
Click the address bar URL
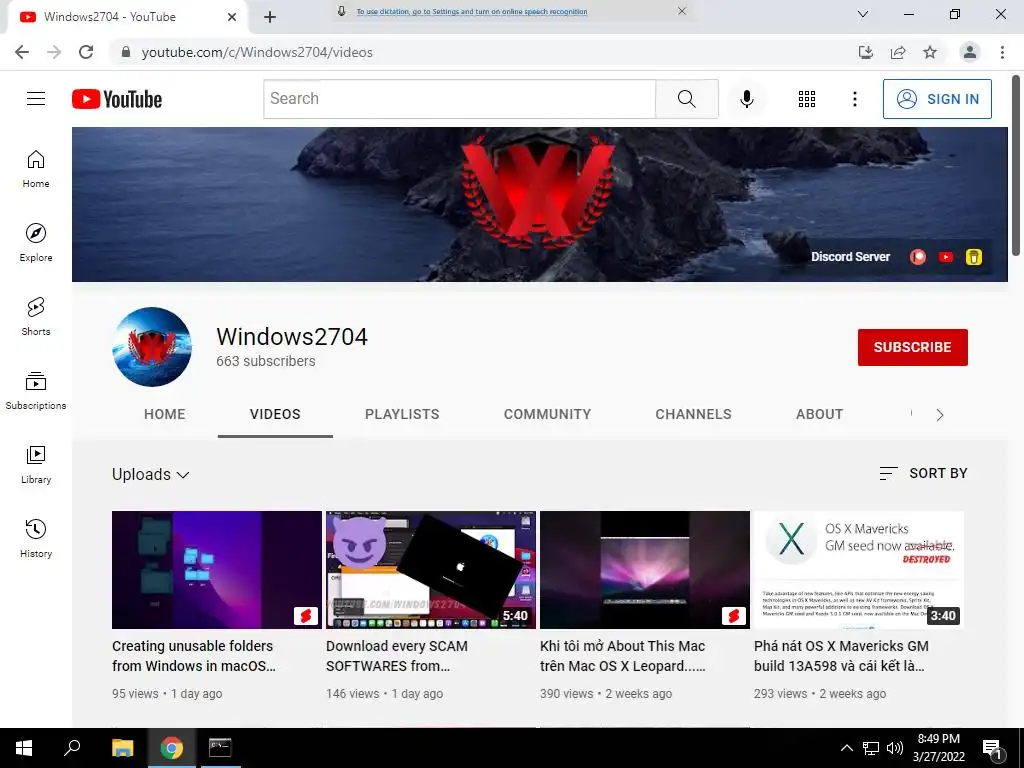tap(257, 52)
